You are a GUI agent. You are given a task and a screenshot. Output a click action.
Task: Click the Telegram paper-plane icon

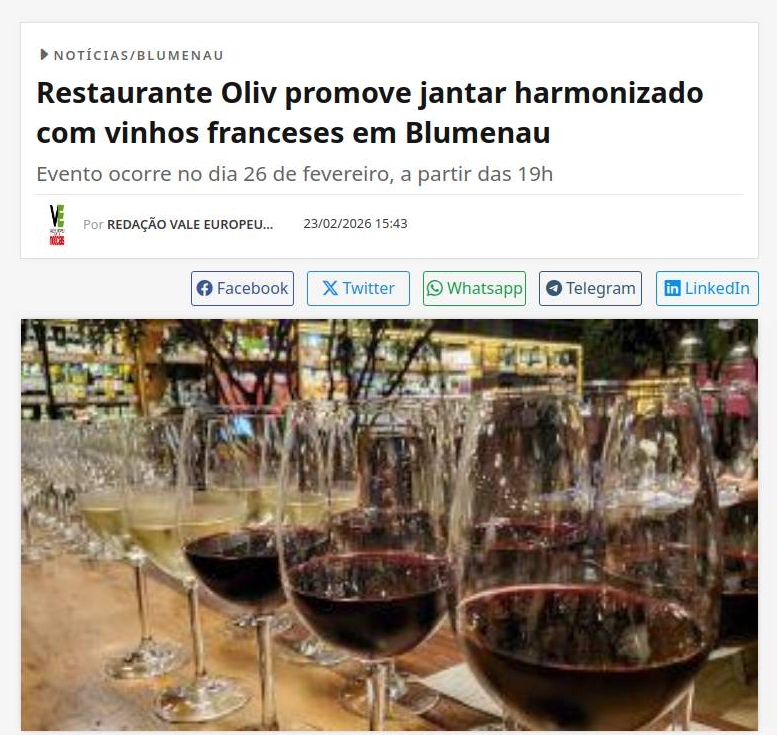click(554, 288)
